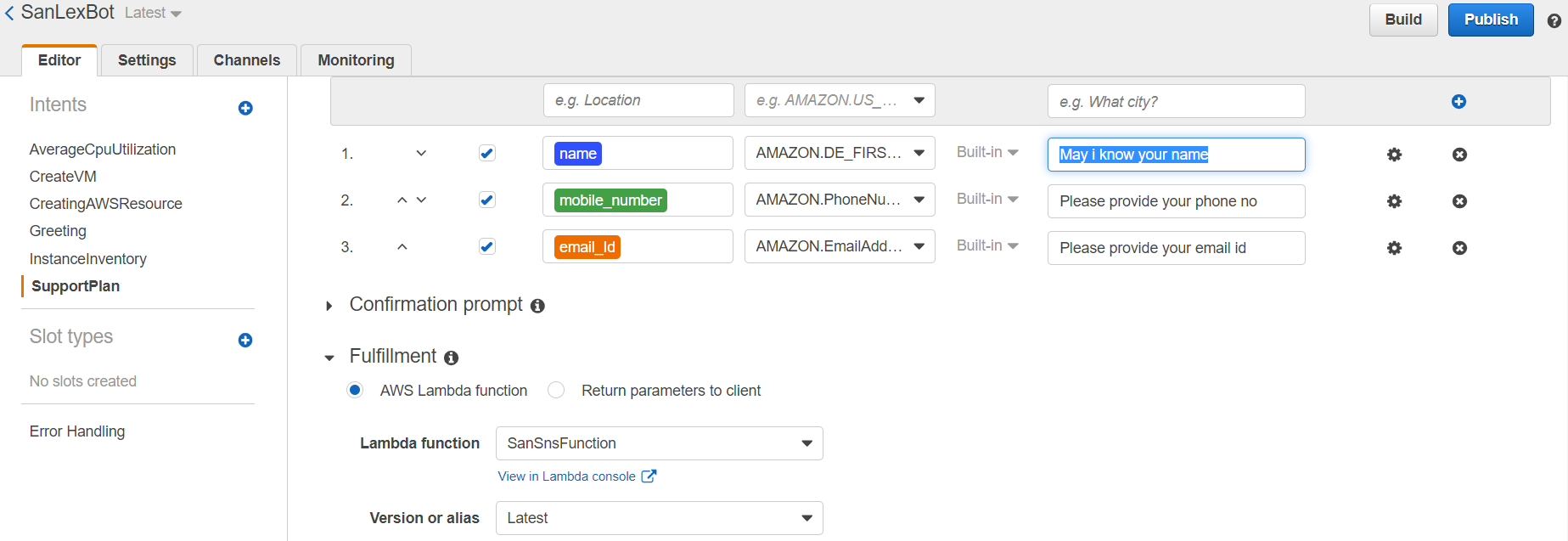1568x541 pixels.
Task: Open the Lambda function dropdown
Action: click(659, 443)
